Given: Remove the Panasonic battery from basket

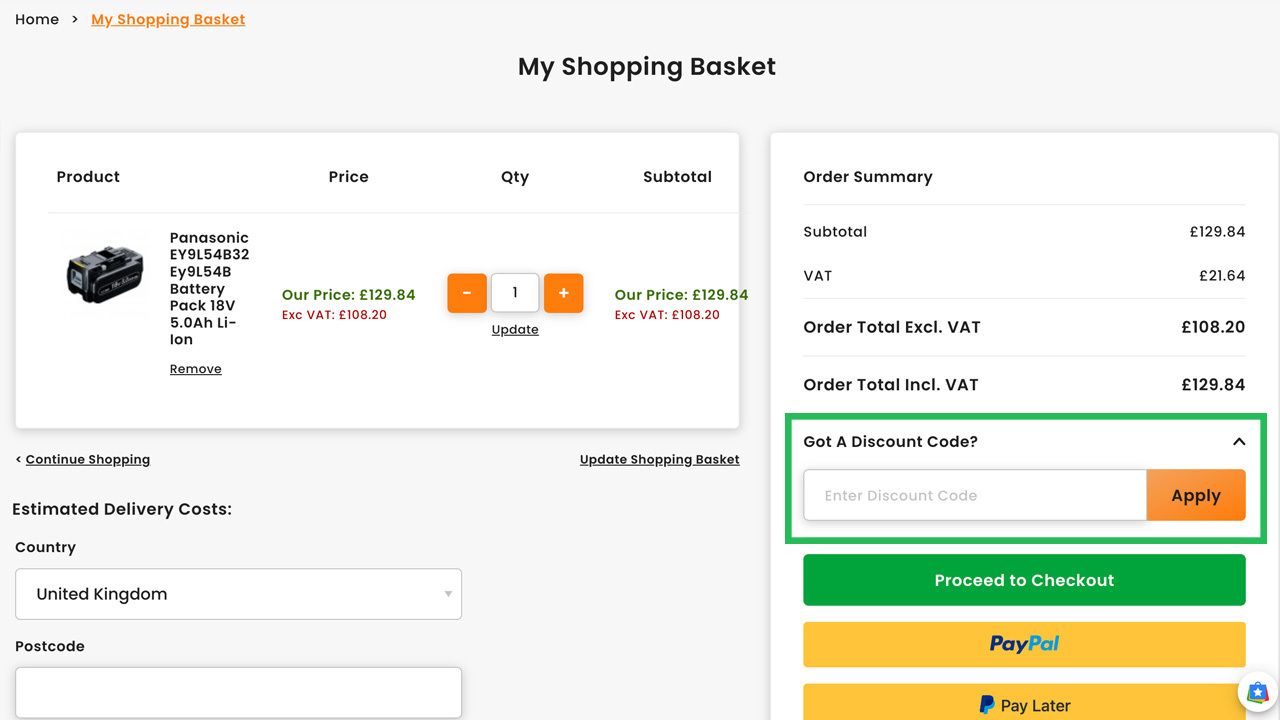Looking at the screenshot, I should [196, 369].
